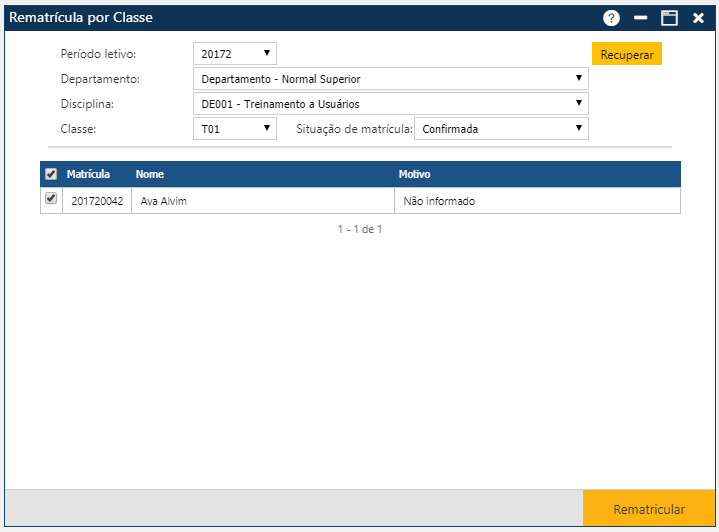Click the Não informado motivo cell
Screen dimensions: 719x532
click(x=439, y=201)
